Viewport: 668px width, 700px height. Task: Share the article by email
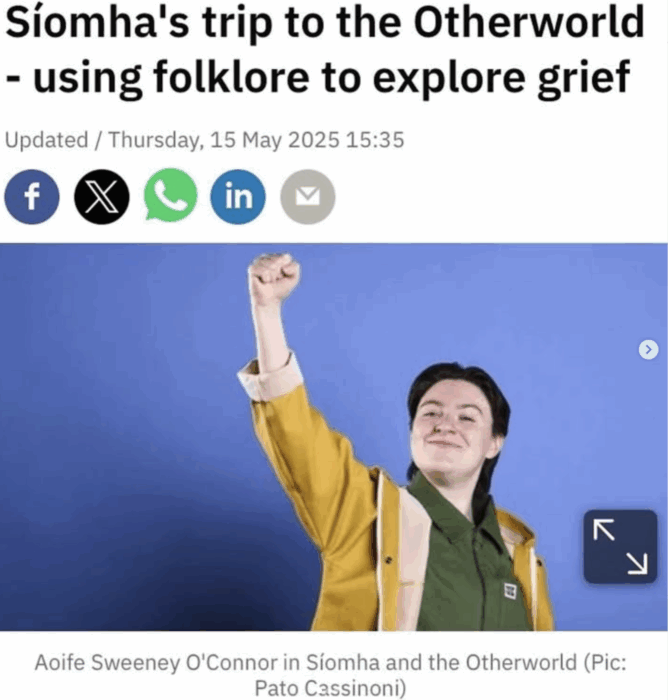308,197
